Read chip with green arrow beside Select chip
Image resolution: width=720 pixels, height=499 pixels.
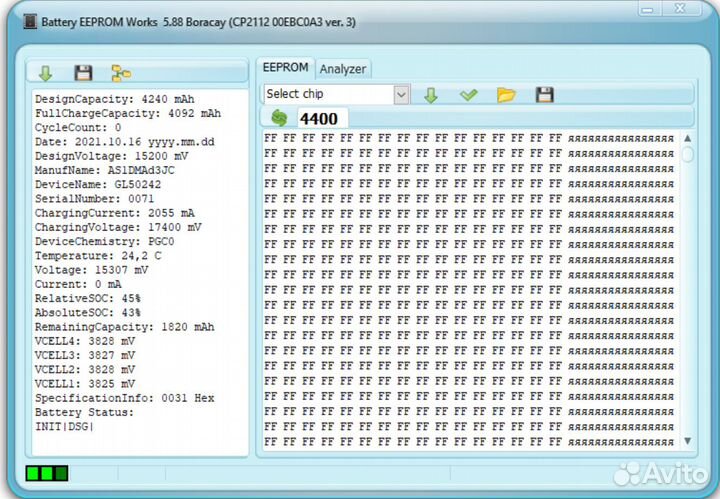click(x=431, y=95)
